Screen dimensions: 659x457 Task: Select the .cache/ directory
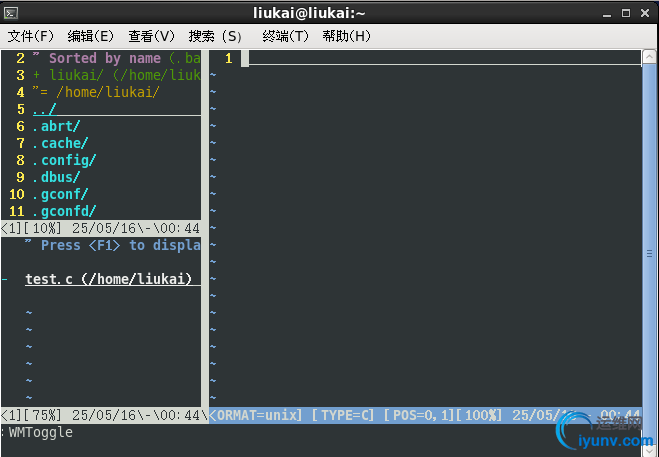(61, 143)
